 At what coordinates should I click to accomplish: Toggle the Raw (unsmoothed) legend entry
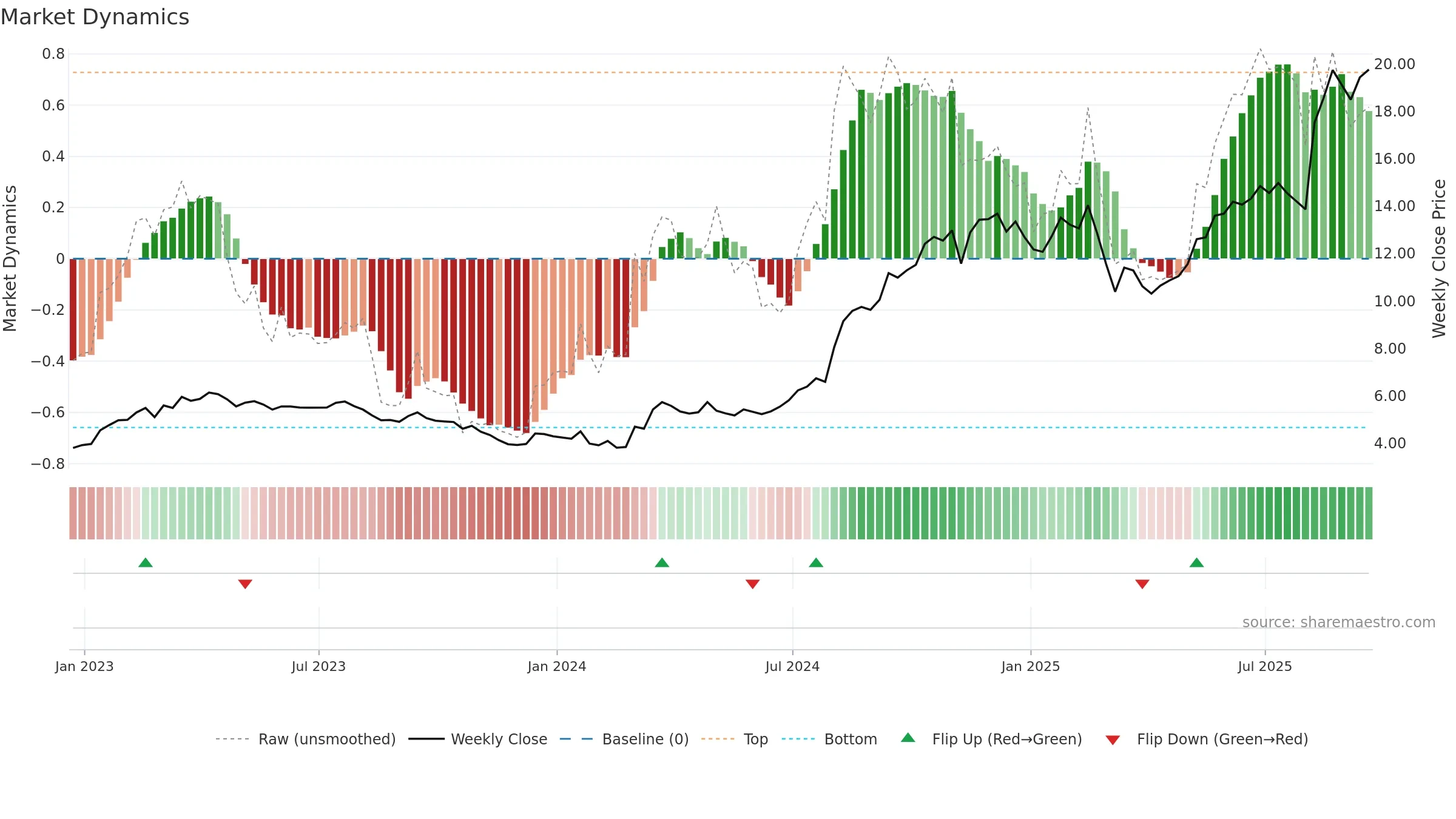pyautogui.click(x=305, y=739)
